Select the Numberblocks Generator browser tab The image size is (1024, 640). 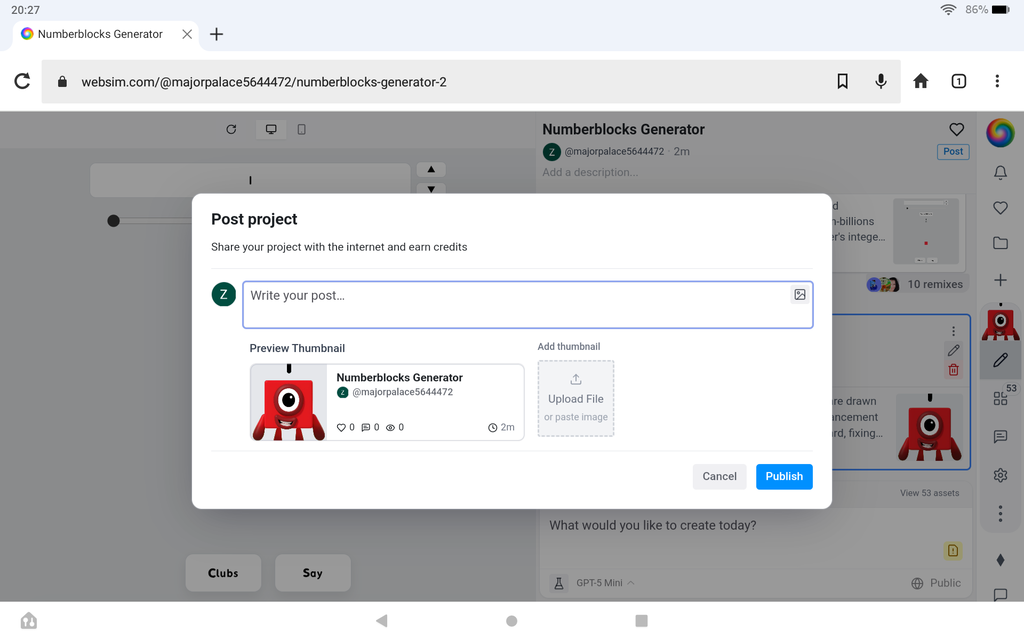pyautogui.click(x=100, y=34)
